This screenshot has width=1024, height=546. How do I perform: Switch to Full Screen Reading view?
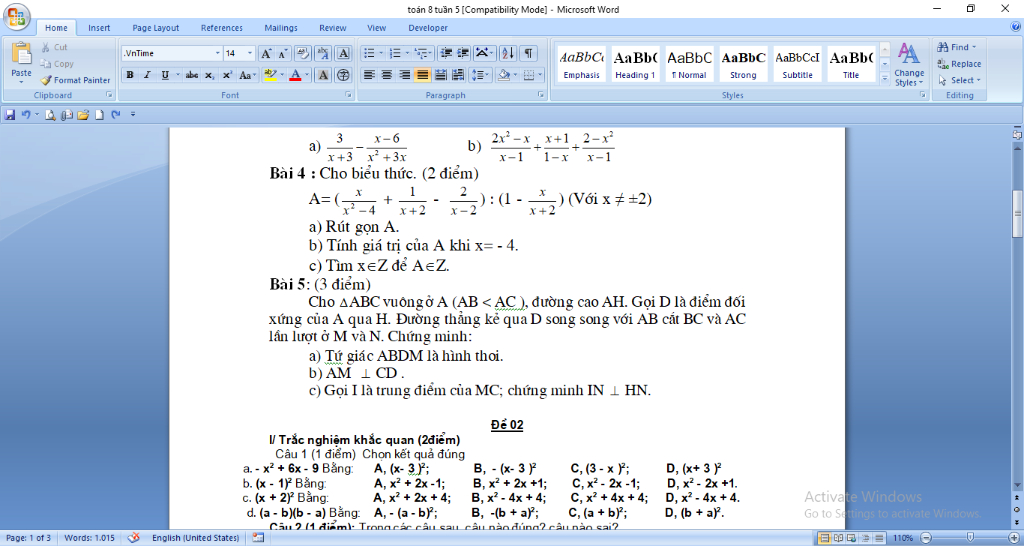[x=837, y=538]
